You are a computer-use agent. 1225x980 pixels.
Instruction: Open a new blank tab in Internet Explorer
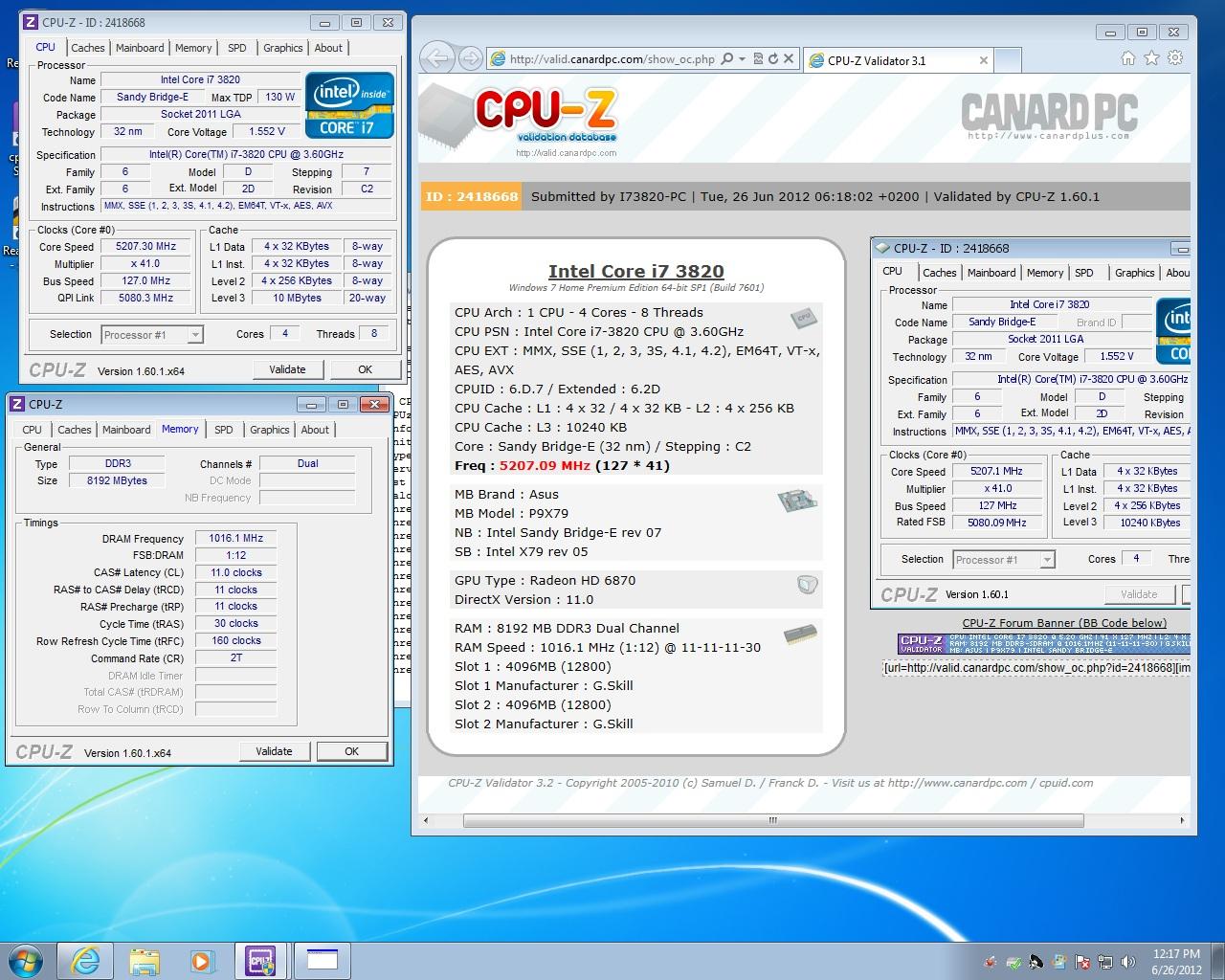tap(1008, 60)
